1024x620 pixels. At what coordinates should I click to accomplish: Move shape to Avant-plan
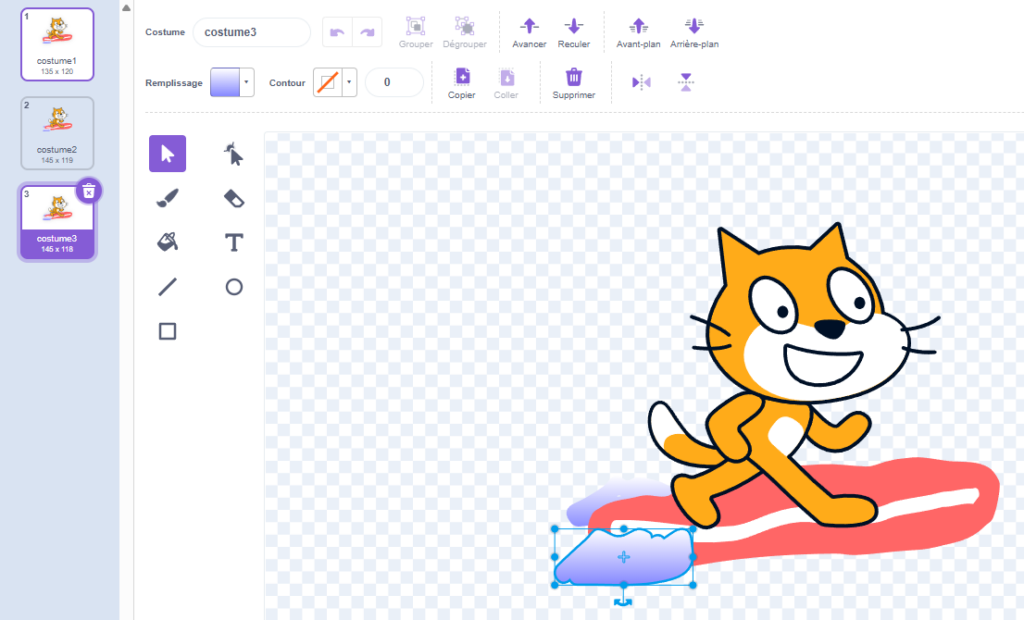click(x=638, y=33)
